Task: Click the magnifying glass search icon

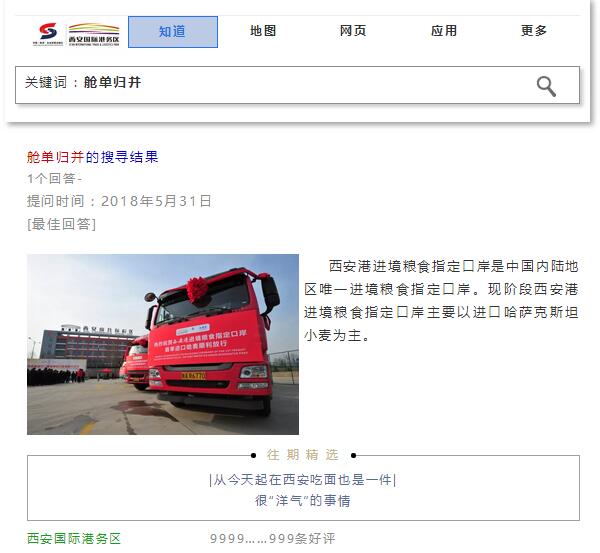Action: click(x=546, y=86)
